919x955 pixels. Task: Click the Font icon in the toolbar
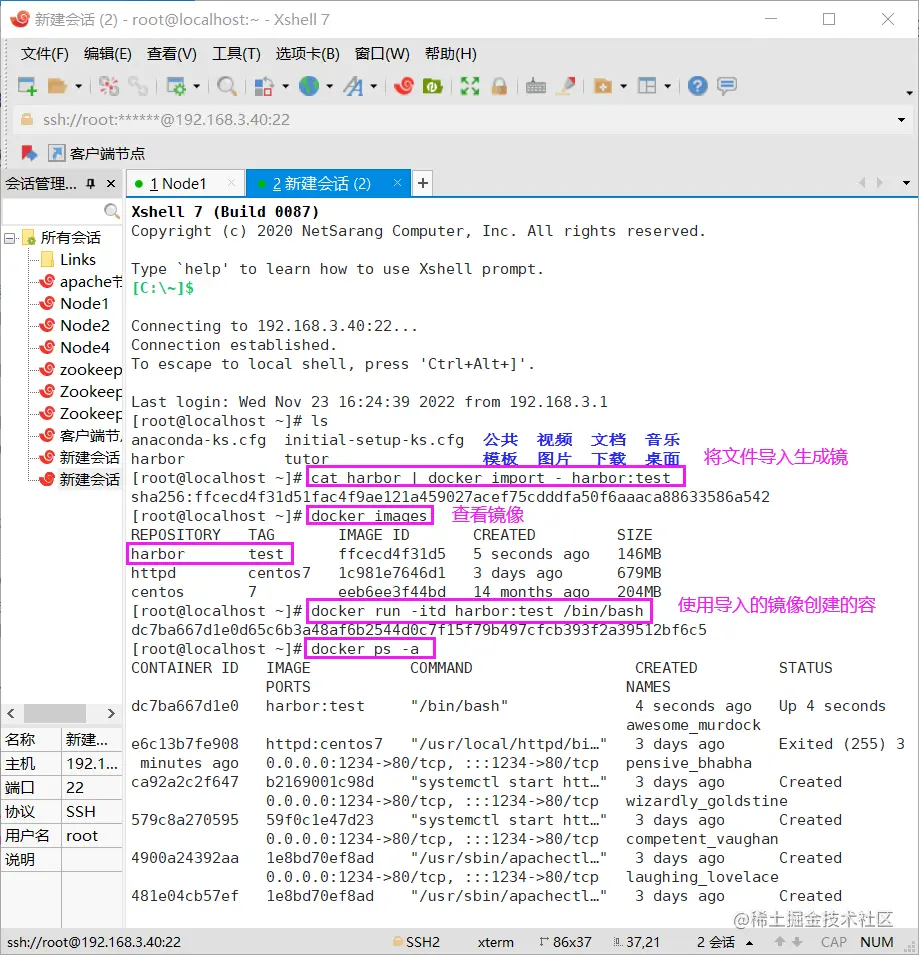point(353,86)
